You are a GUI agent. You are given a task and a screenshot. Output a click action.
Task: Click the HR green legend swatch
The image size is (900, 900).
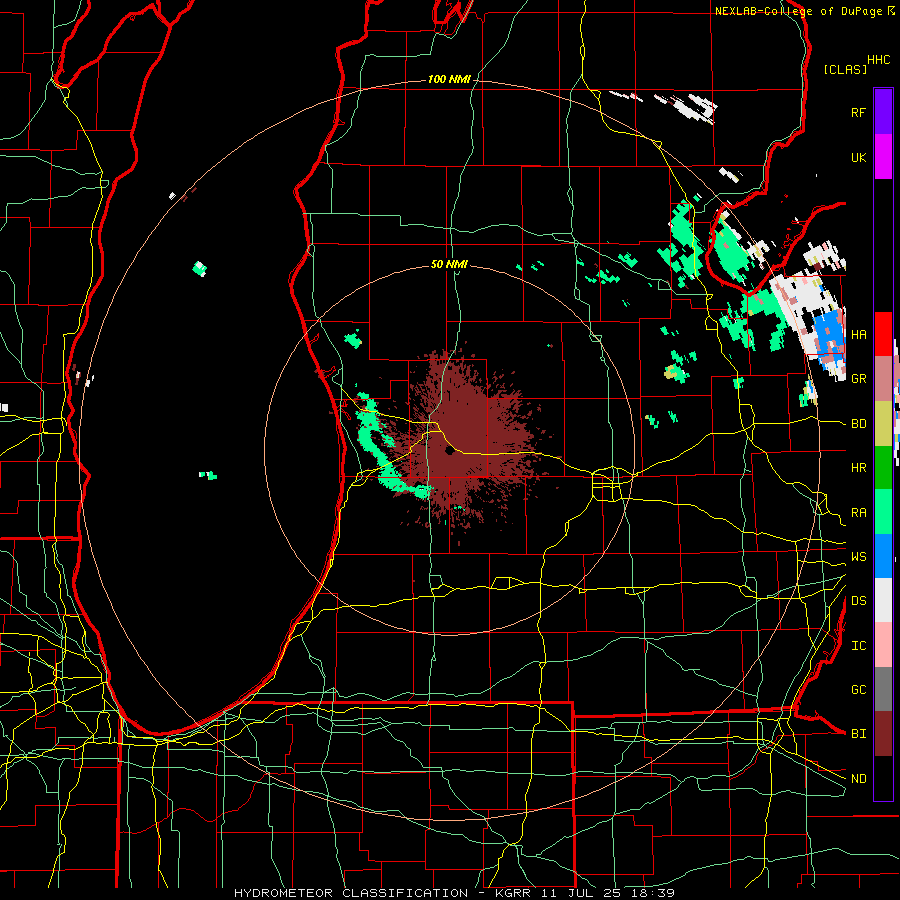(x=883, y=468)
